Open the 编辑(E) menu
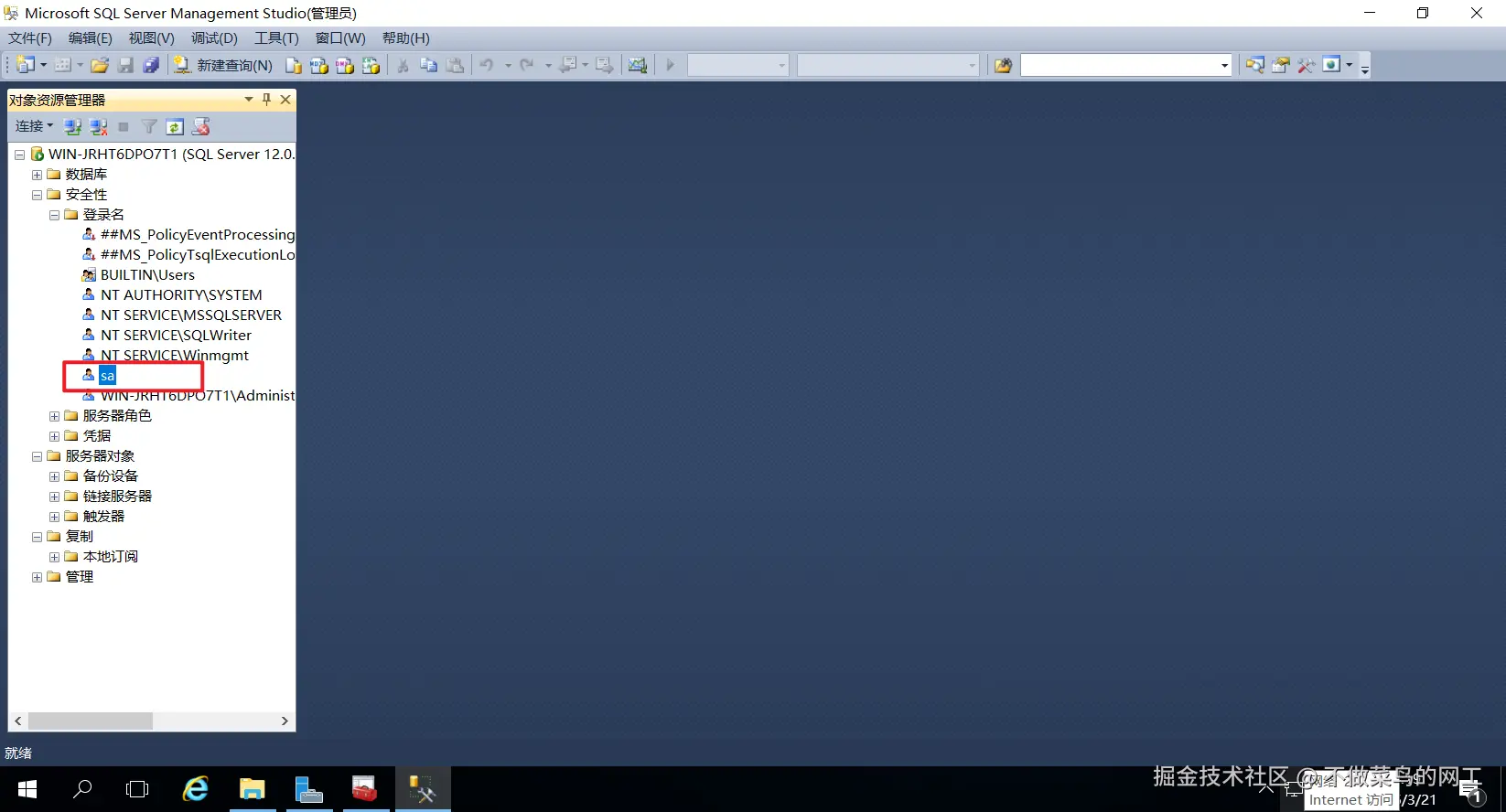Screen dimensions: 1506x812 click(91, 38)
